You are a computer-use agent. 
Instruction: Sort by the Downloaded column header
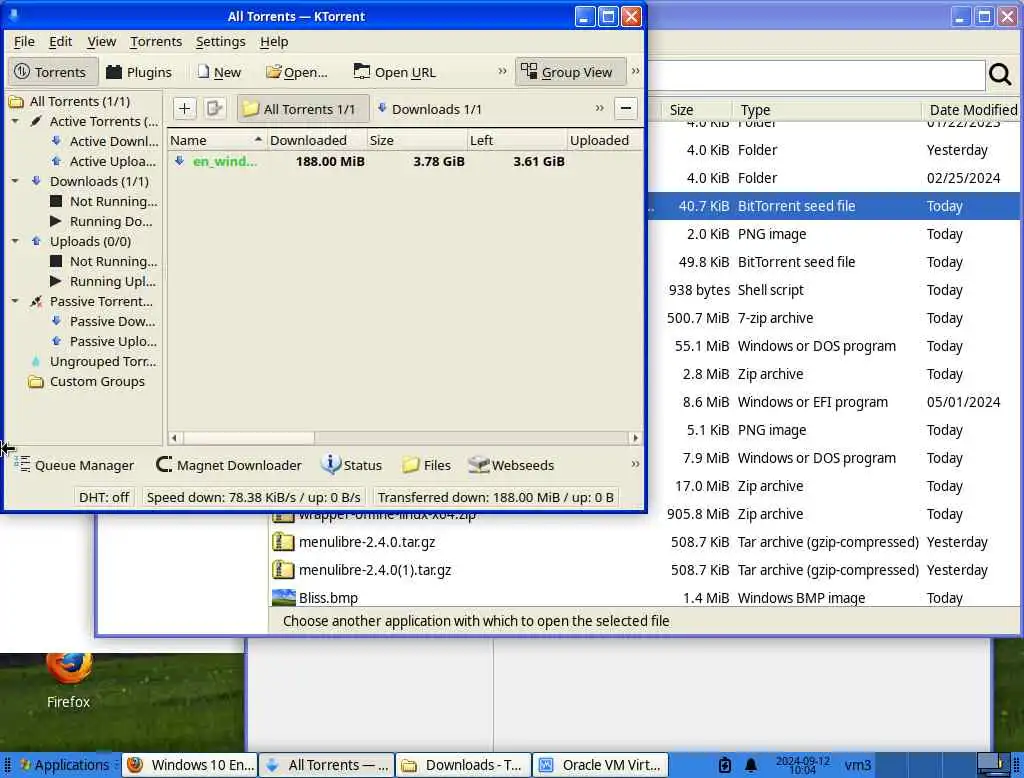(x=316, y=140)
